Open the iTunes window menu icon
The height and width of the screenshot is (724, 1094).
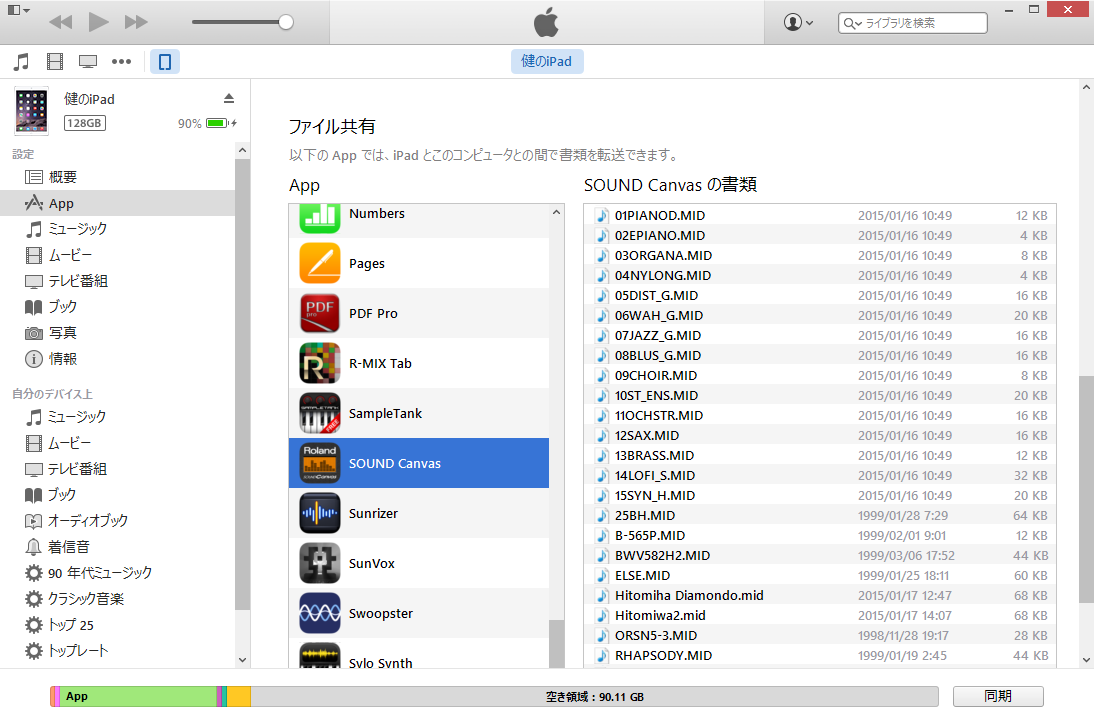pos(17,10)
